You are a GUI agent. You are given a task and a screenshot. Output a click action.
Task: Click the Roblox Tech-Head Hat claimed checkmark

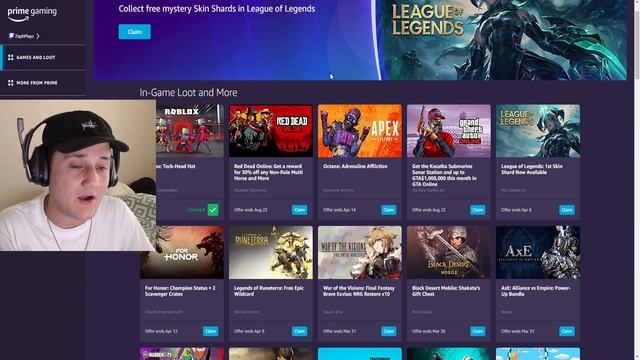tap(213, 210)
